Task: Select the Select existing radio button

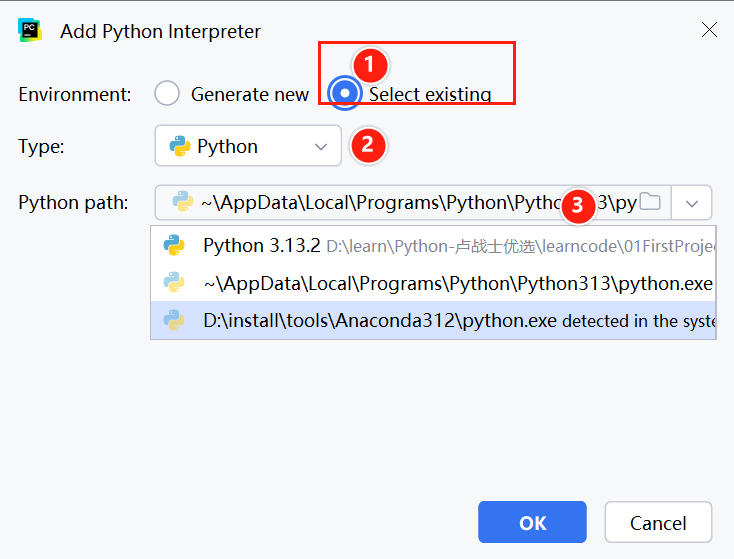Action: 345,93
